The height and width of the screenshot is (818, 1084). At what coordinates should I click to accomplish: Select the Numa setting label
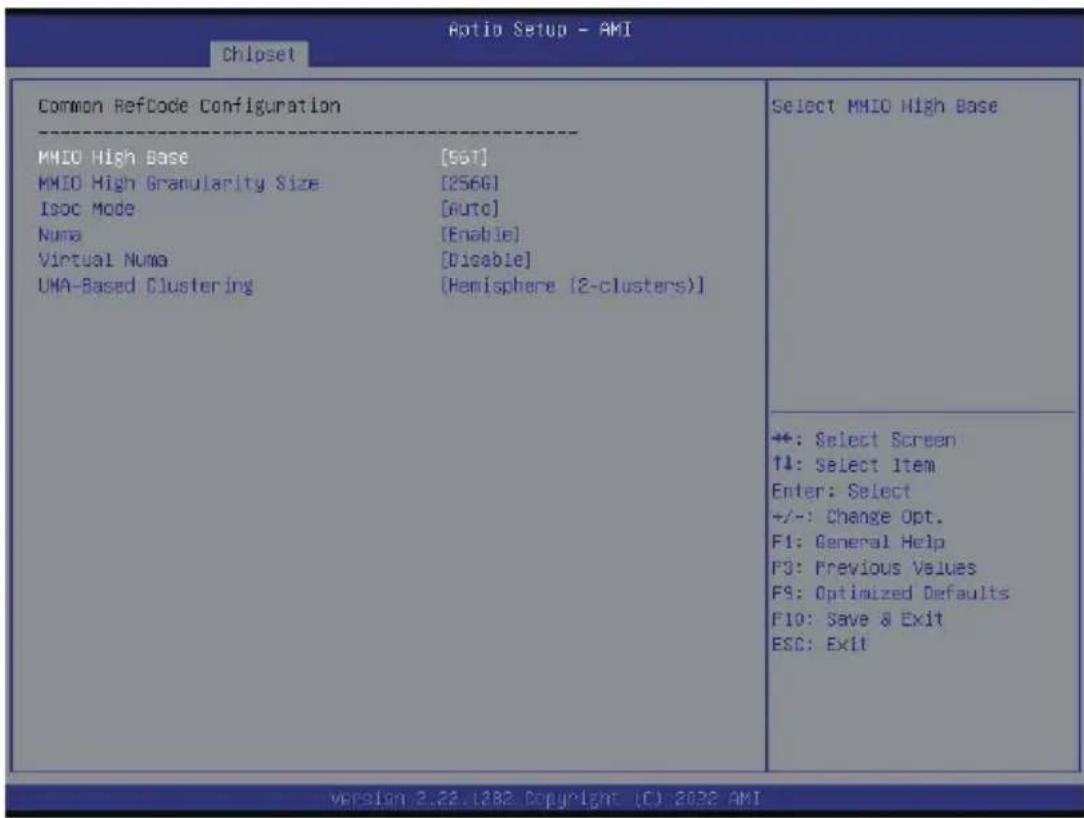coord(59,235)
